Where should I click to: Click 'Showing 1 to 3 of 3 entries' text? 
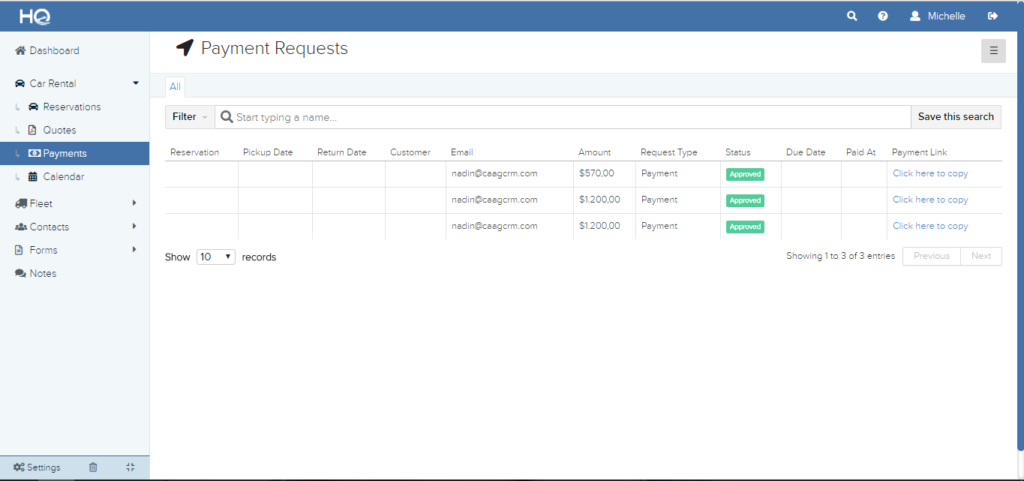pos(840,256)
